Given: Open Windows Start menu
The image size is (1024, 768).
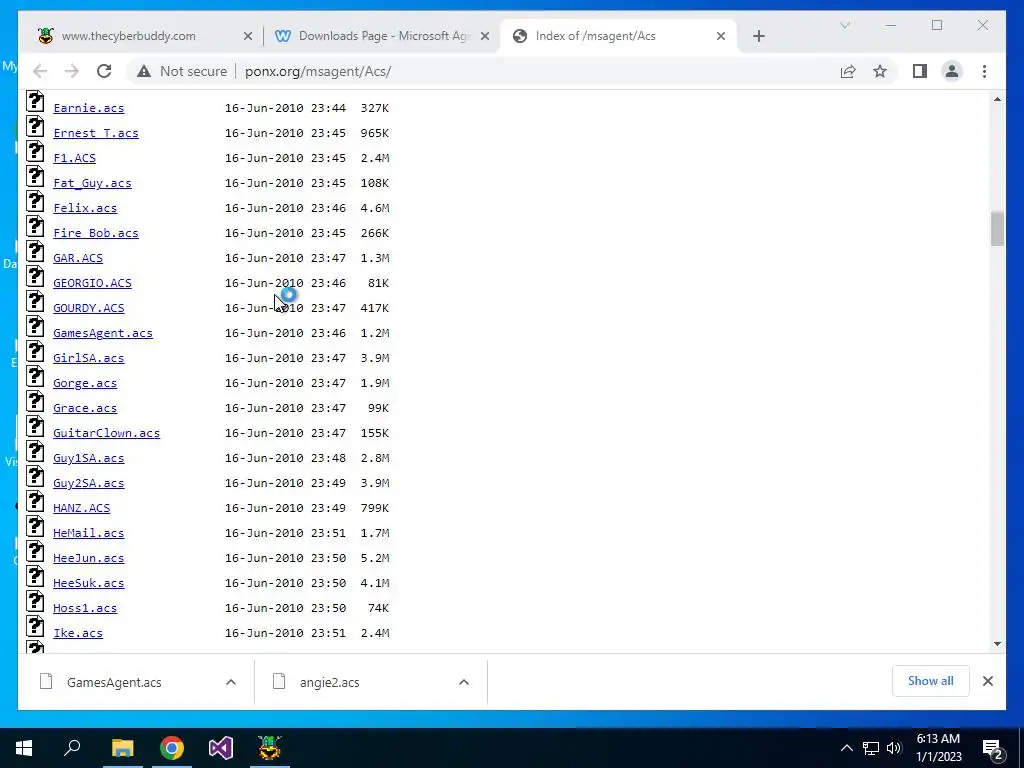Looking at the screenshot, I should (24, 748).
